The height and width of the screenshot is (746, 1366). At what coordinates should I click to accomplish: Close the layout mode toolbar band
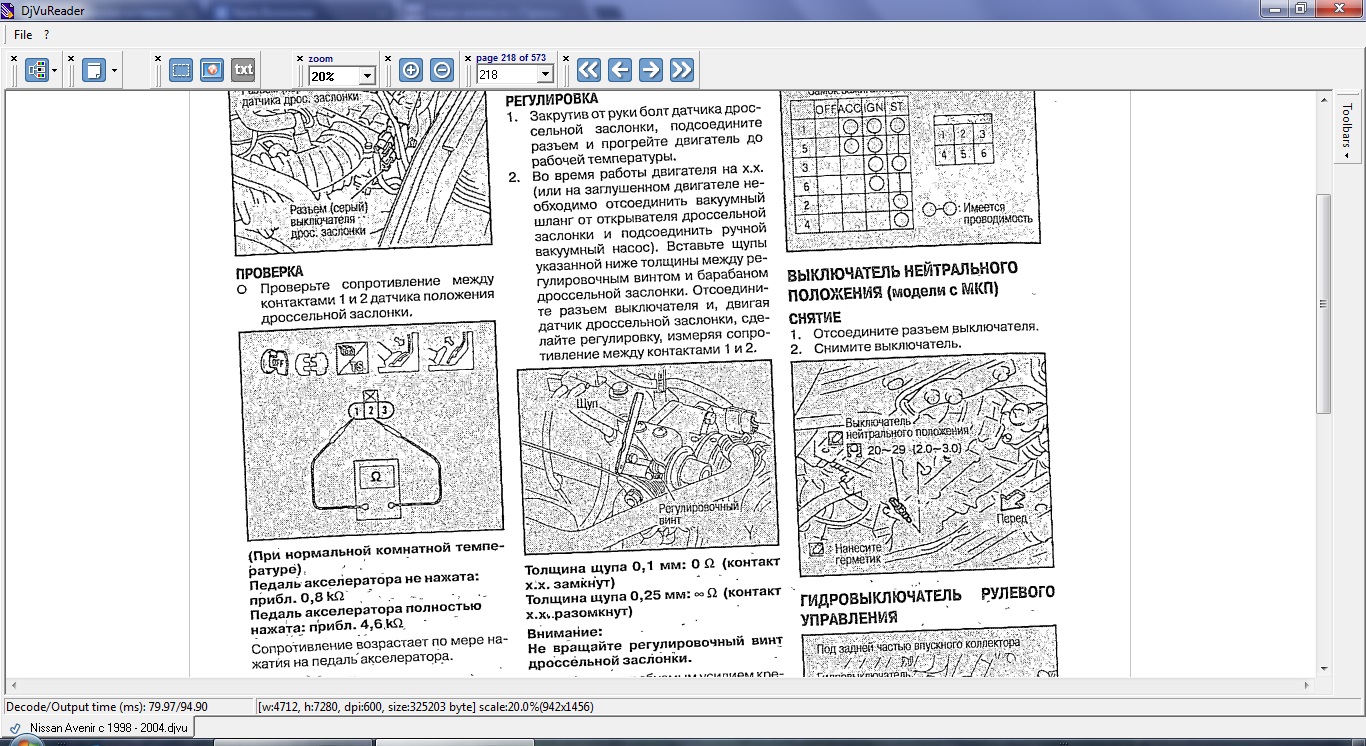pyautogui.click(x=14, y=59)
